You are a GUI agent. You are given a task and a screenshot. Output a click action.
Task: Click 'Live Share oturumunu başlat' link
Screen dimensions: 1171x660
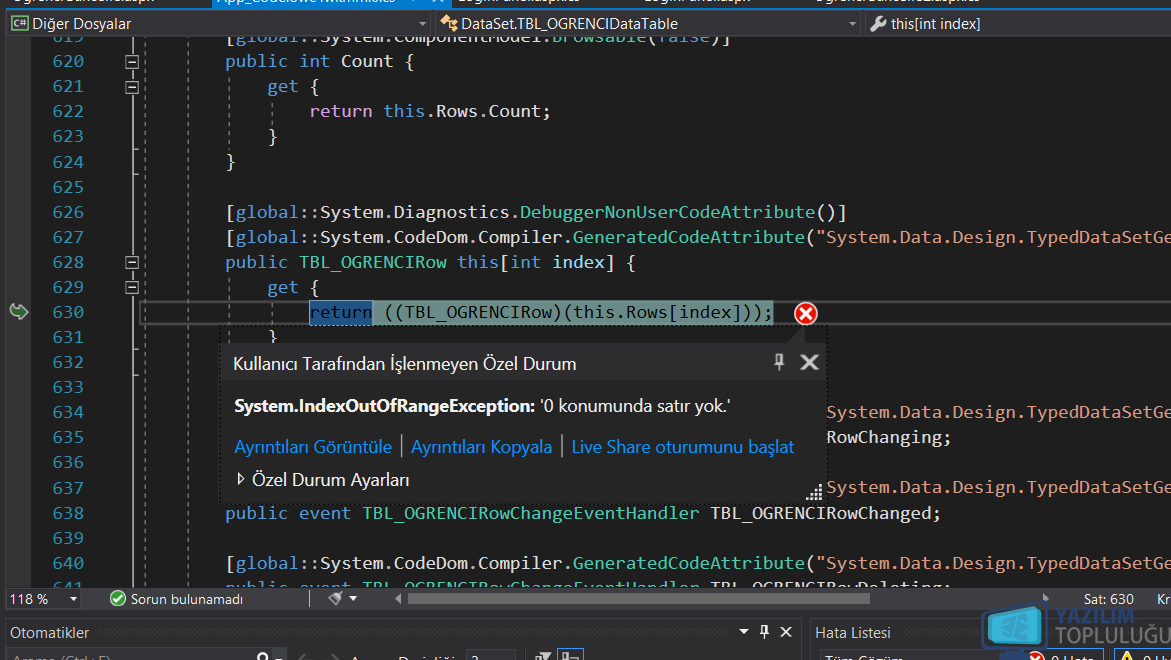point(683,446)
